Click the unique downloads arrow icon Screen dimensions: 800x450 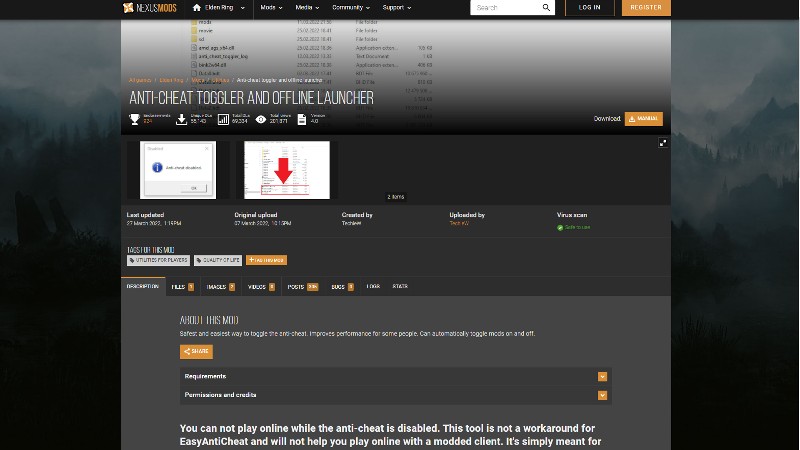pyautogui.click(x=181, y=119)
